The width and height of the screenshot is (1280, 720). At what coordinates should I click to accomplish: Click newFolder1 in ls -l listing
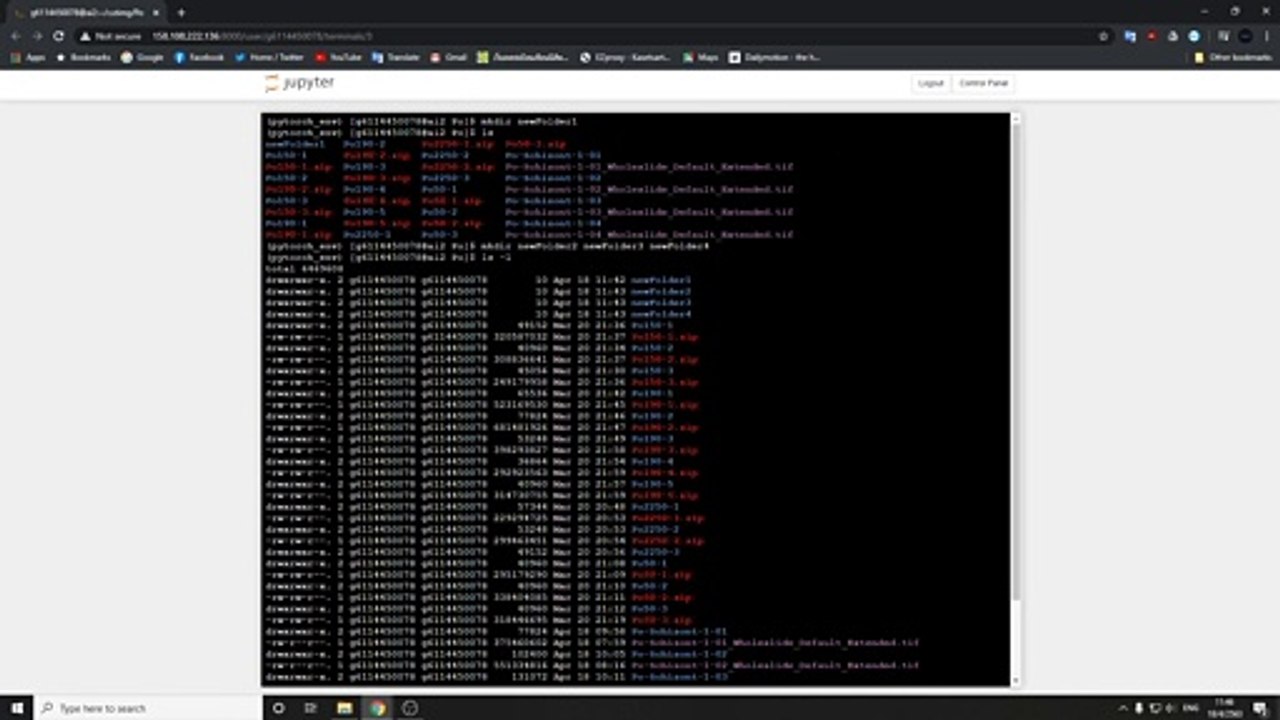pos(661,280)
